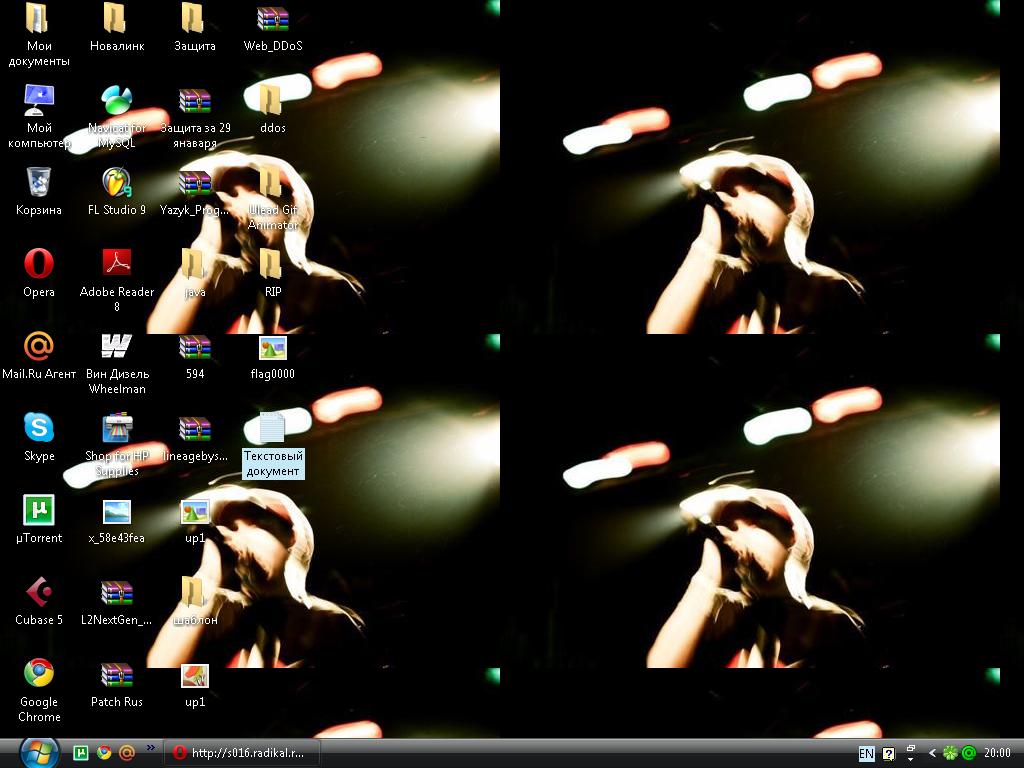This screenshot has width=1024, height=768.
Task: Click the Защита folder icon
Action: tap(194, 18)
